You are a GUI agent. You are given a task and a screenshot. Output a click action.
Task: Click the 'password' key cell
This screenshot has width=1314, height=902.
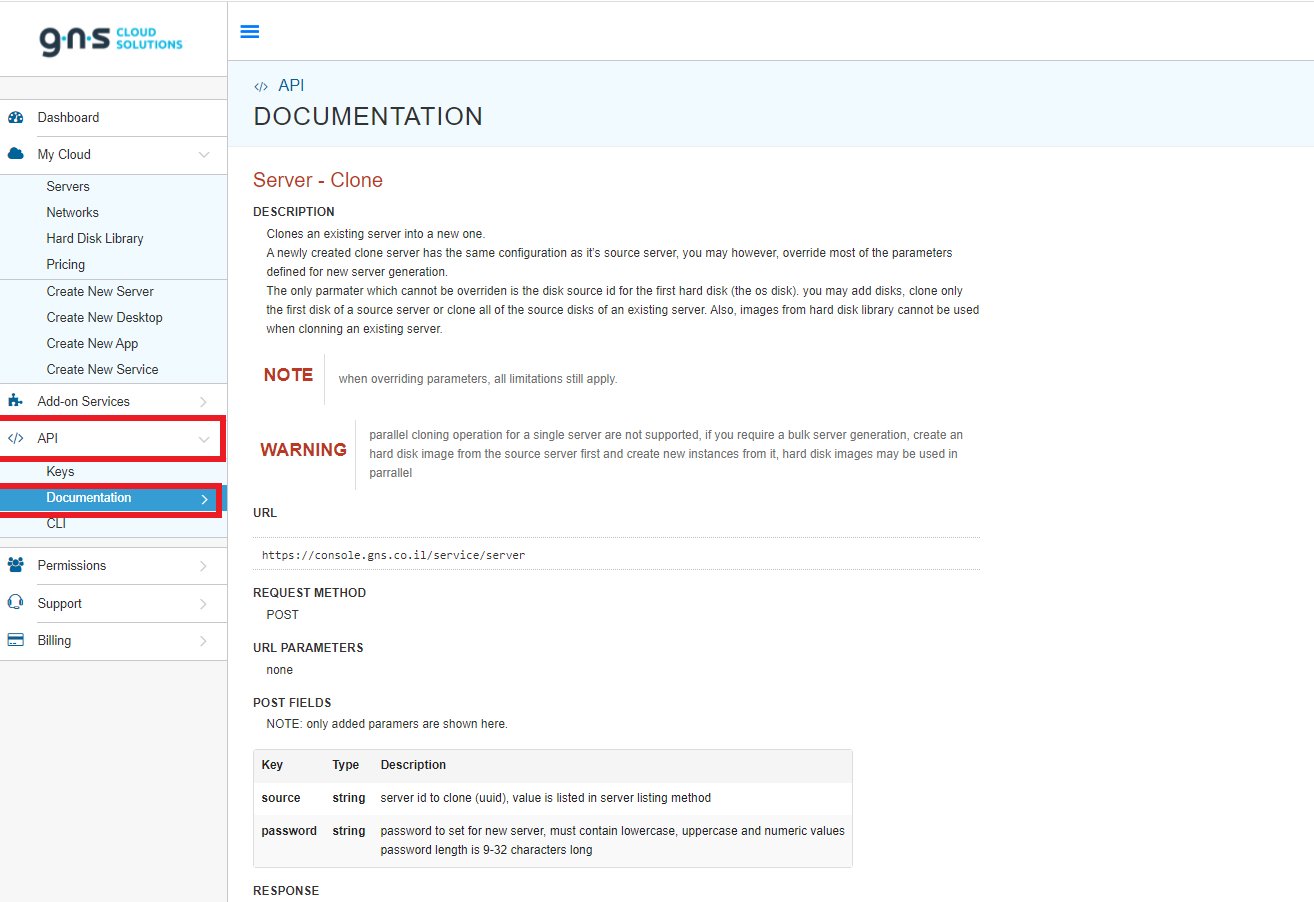click(289, 831)
